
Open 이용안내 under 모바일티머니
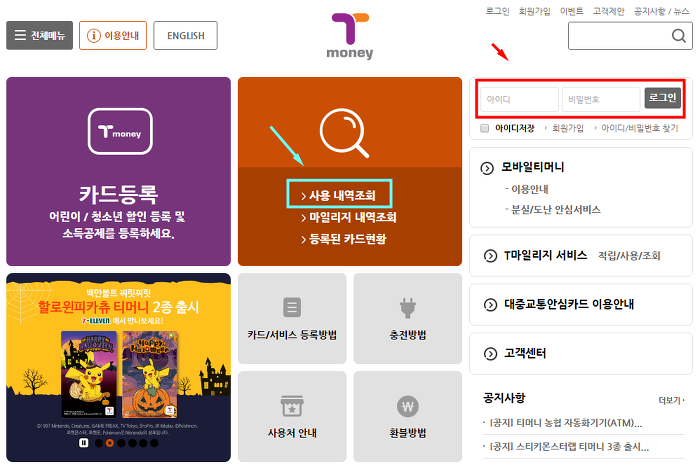(529, 189)
